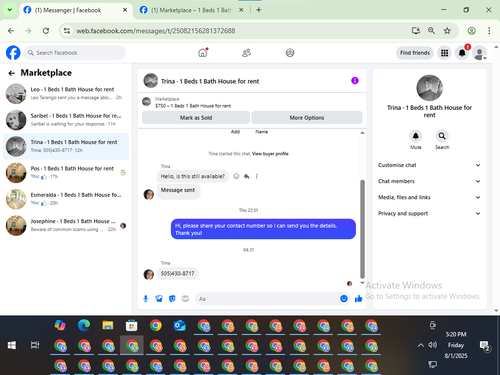Open File Explorer from taskbar
The height and width of the screenshot is (375, 500).
pyautogui.click(x=108, y=325)
